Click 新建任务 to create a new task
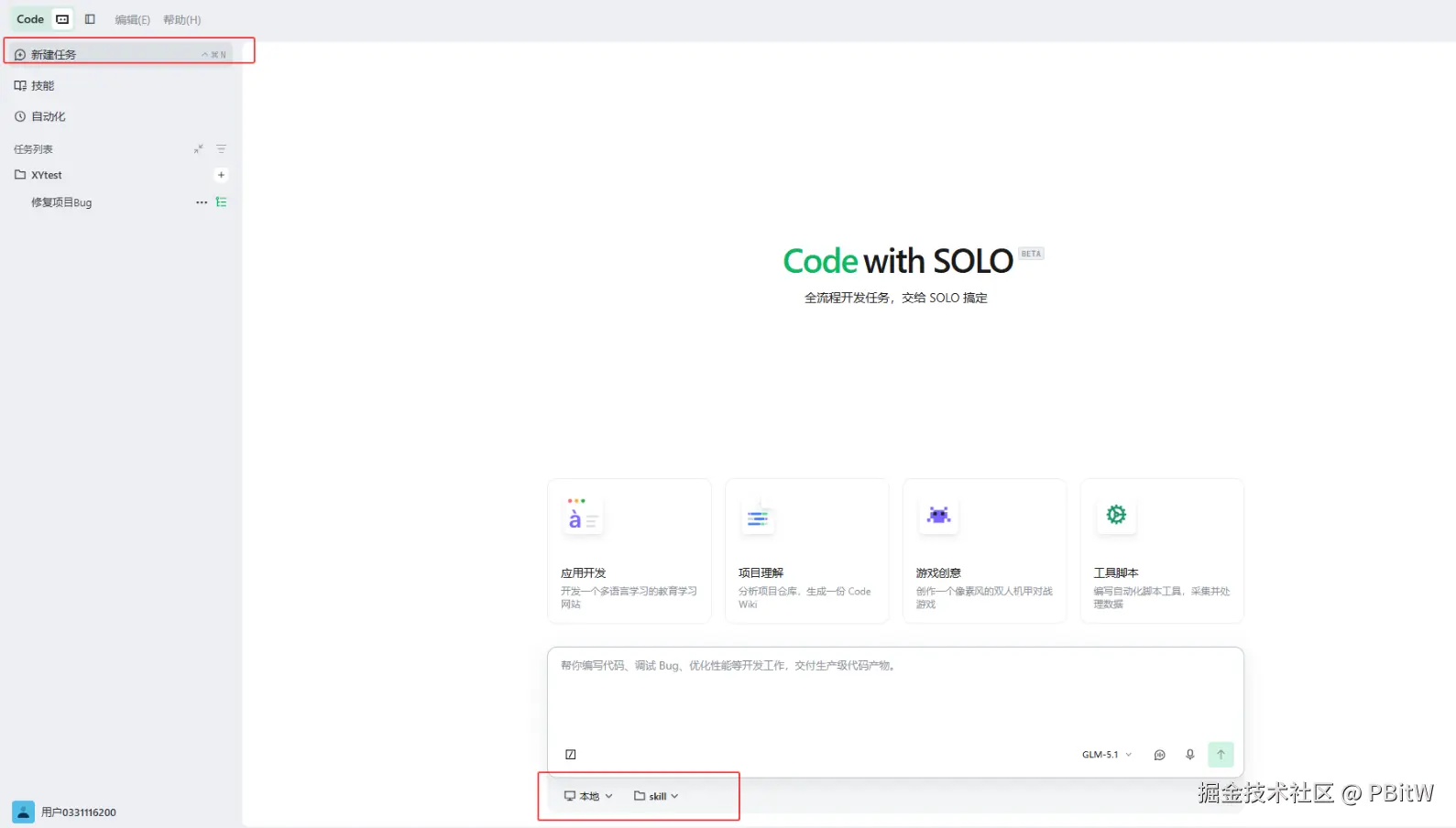 pos(120,55)
